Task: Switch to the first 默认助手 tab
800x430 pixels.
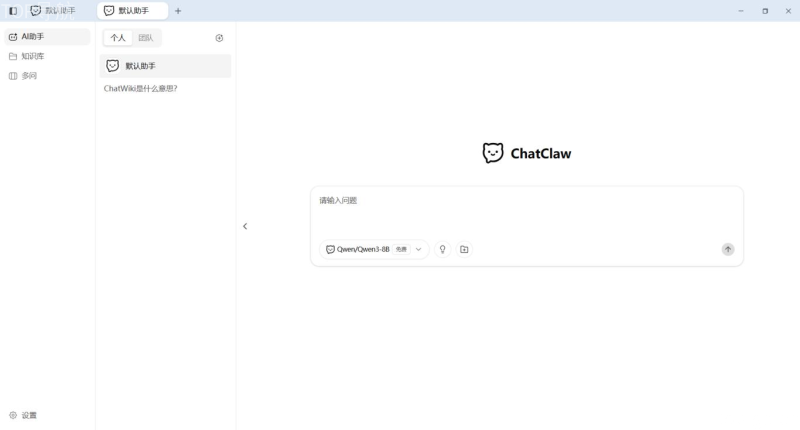Action: pos(53,11)
